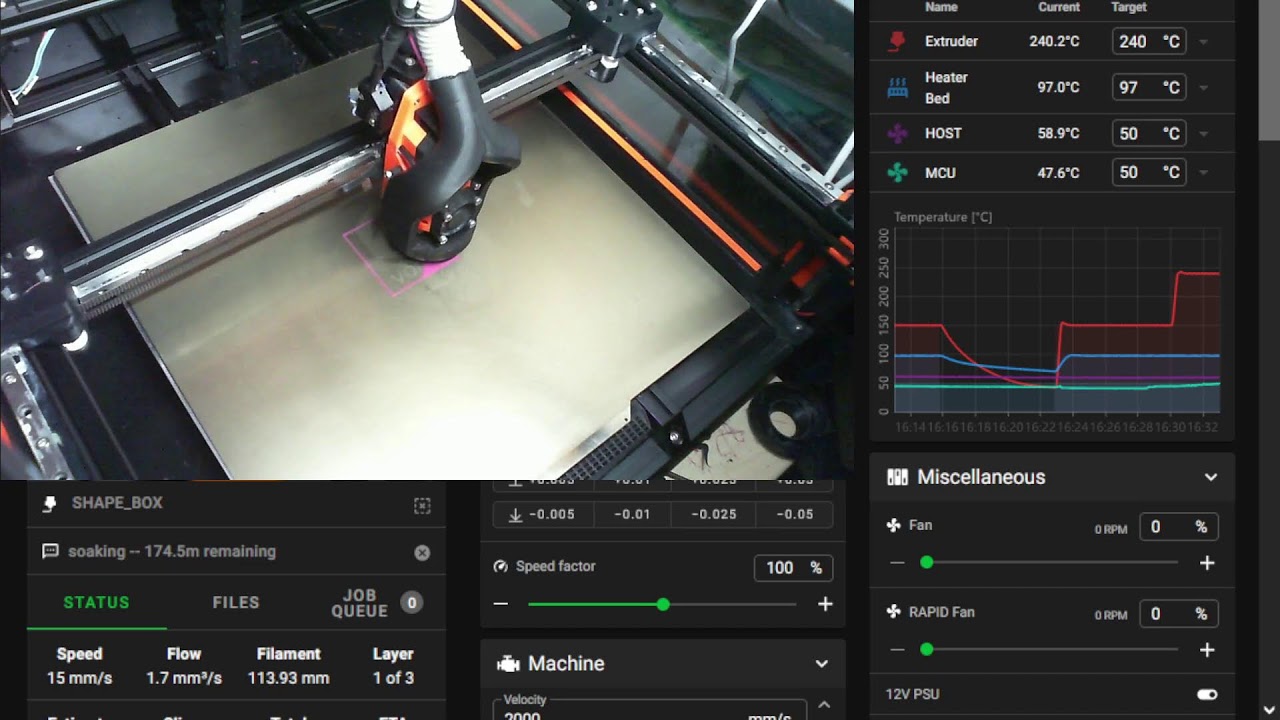Click the Layer value 1 of 3
The width and height of the screenshot is (1280, 720).
[393, 678]
